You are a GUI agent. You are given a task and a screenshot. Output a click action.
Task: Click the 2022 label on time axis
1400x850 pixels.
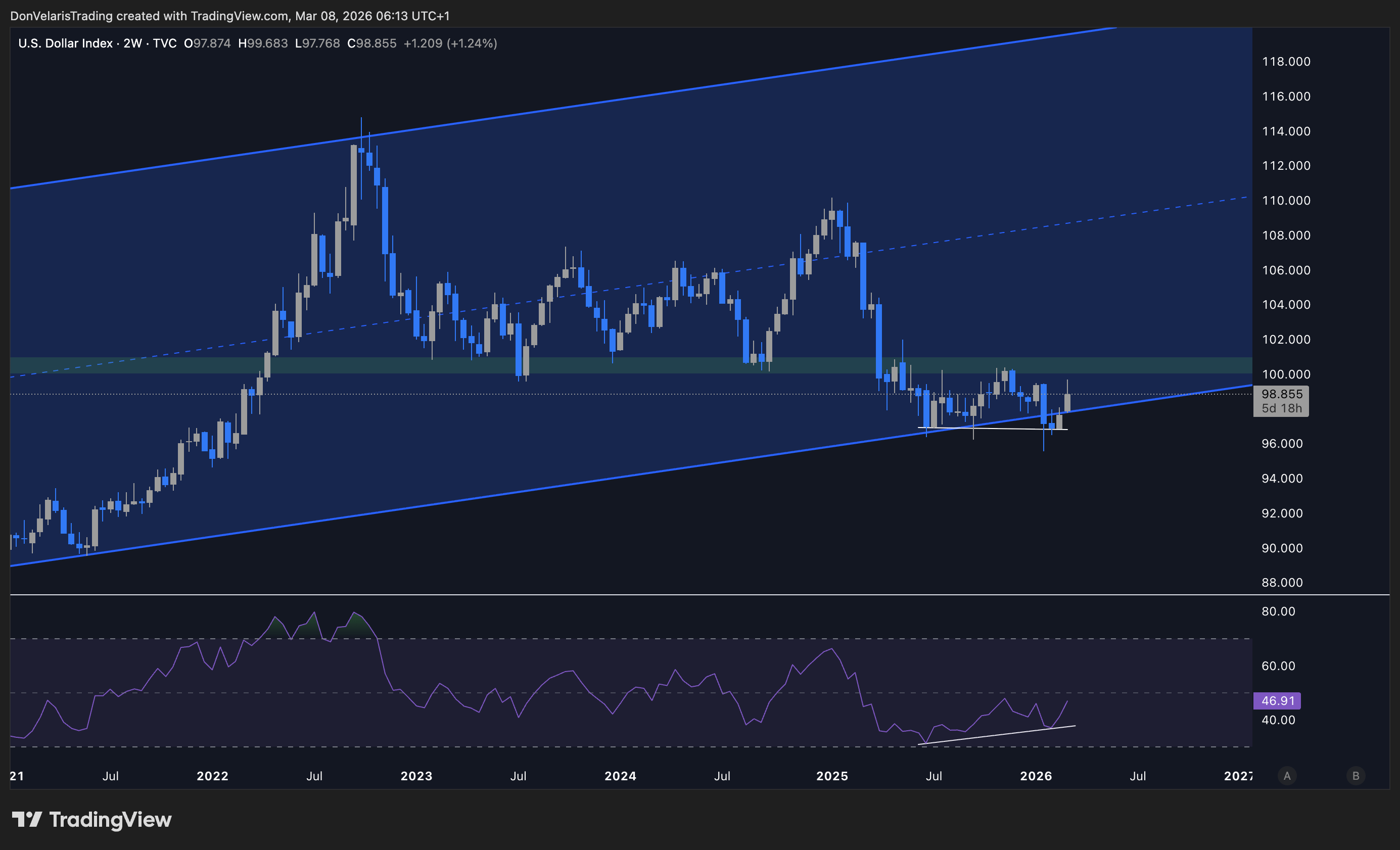coord(212,776)
